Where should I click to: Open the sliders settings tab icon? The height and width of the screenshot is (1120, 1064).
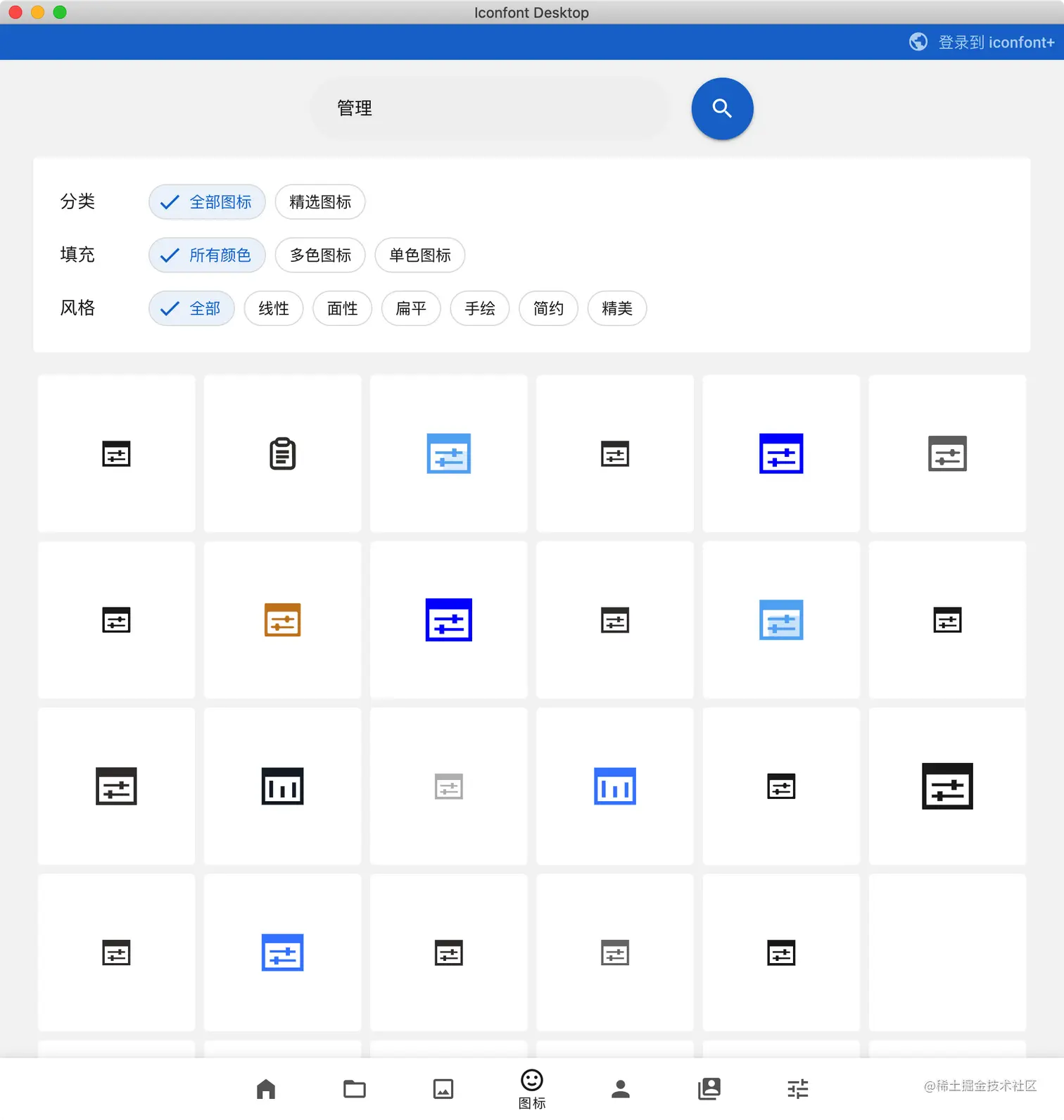(x=798, y=1089)
